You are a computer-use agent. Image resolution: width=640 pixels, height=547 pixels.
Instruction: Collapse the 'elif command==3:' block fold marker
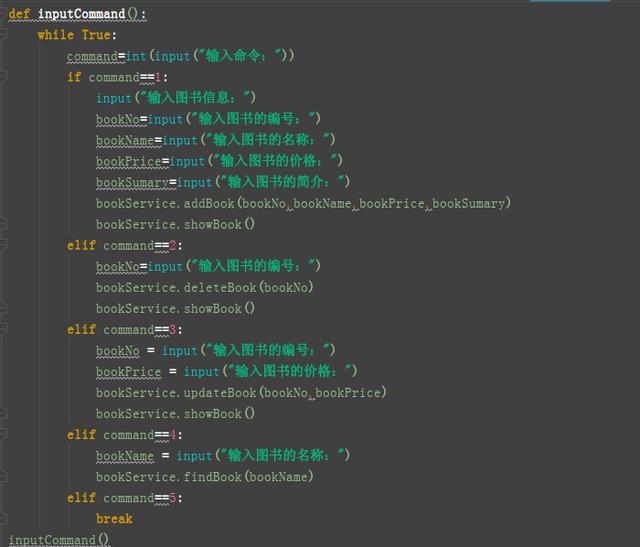[x=3, y=329]
